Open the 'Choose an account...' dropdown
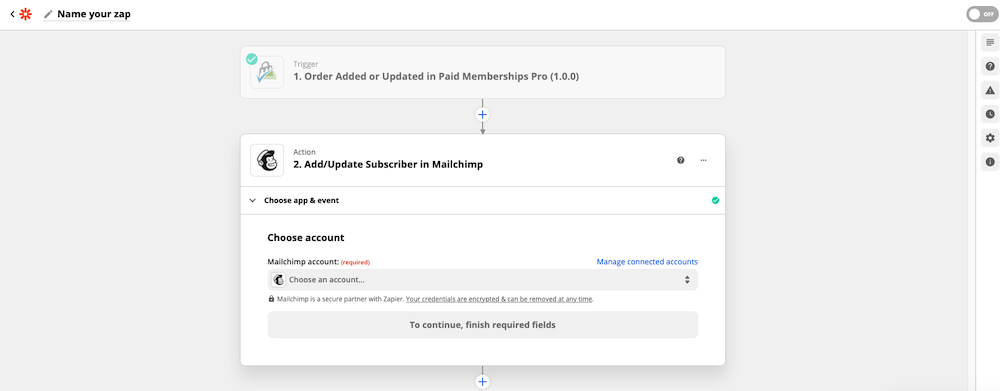This screenshot has width=1000, height=391. [x=483, y=280]
